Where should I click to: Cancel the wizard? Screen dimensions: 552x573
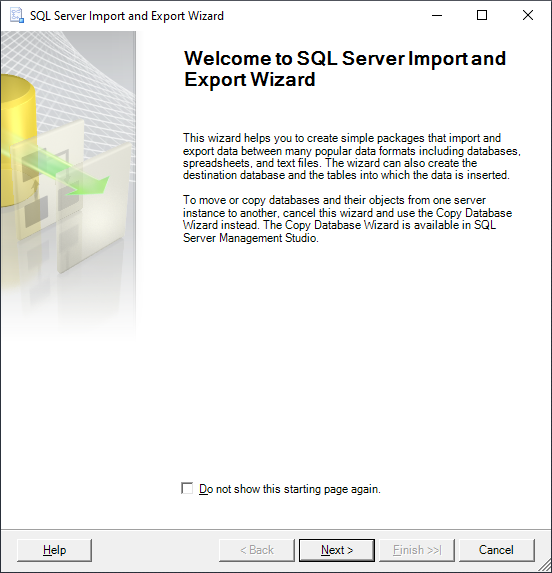pos(496,550)
